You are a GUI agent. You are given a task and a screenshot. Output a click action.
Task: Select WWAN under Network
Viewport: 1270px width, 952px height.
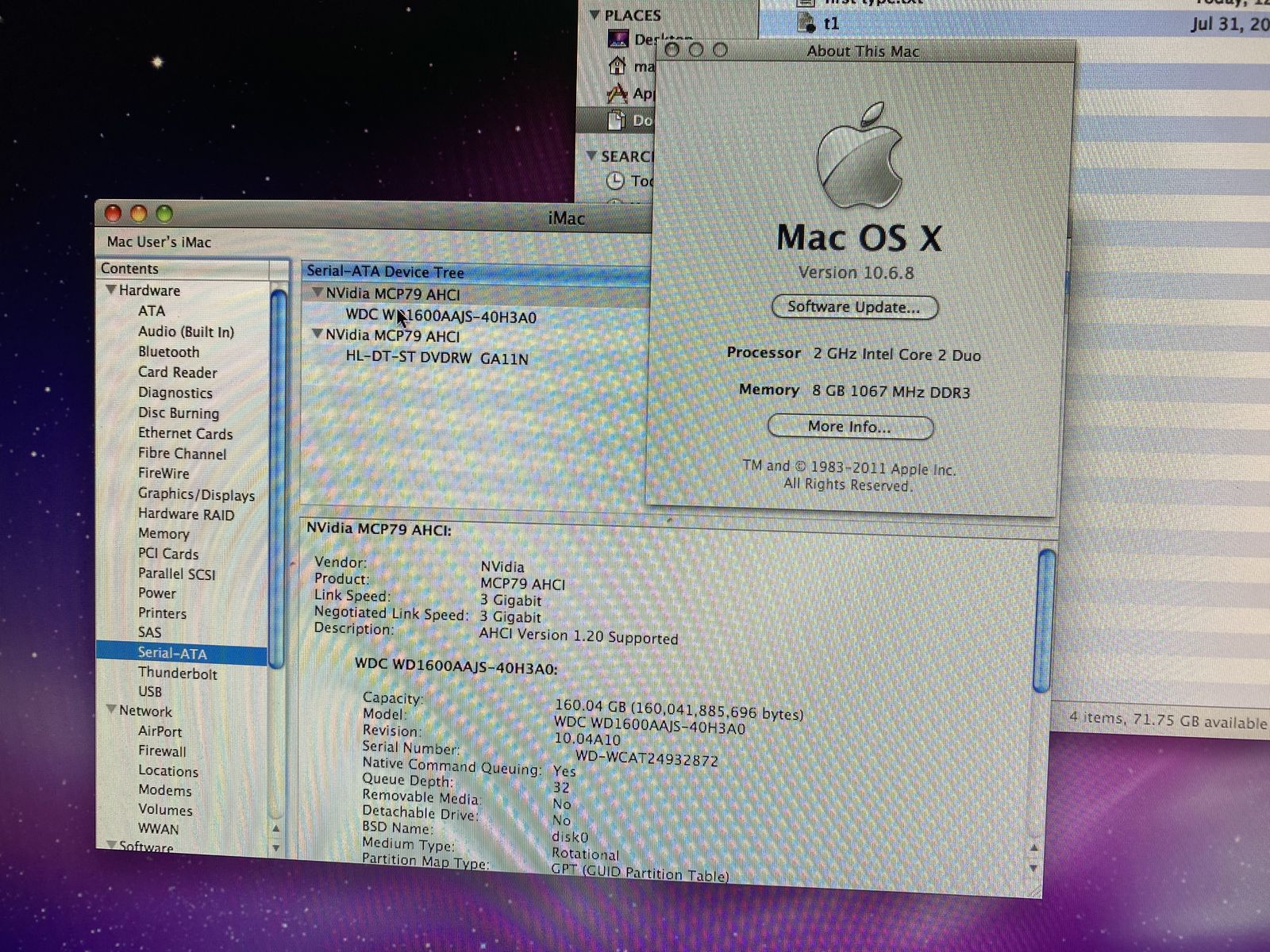tap(158, 829)
